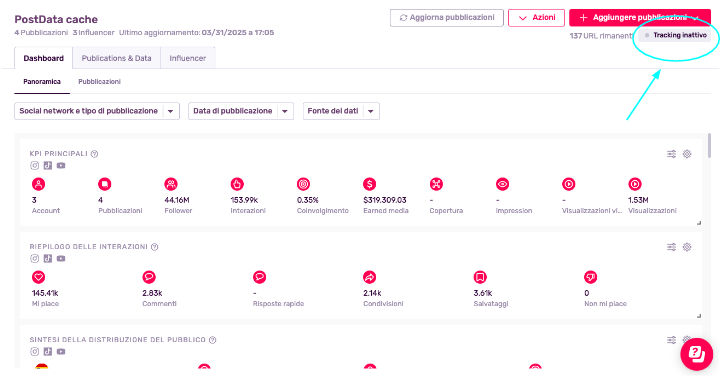Click TikTok icon under Riepilogo delle interazioni
The width and height of the screenshot is (726, 384).
coord(48,258)
